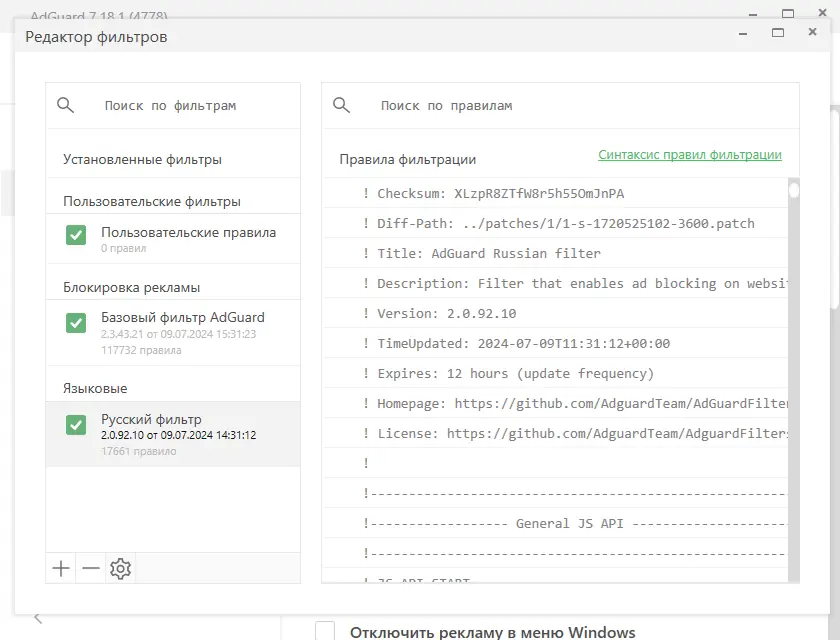Click the "Title: AdGuard Russian filter" rule line

point(489,254)
